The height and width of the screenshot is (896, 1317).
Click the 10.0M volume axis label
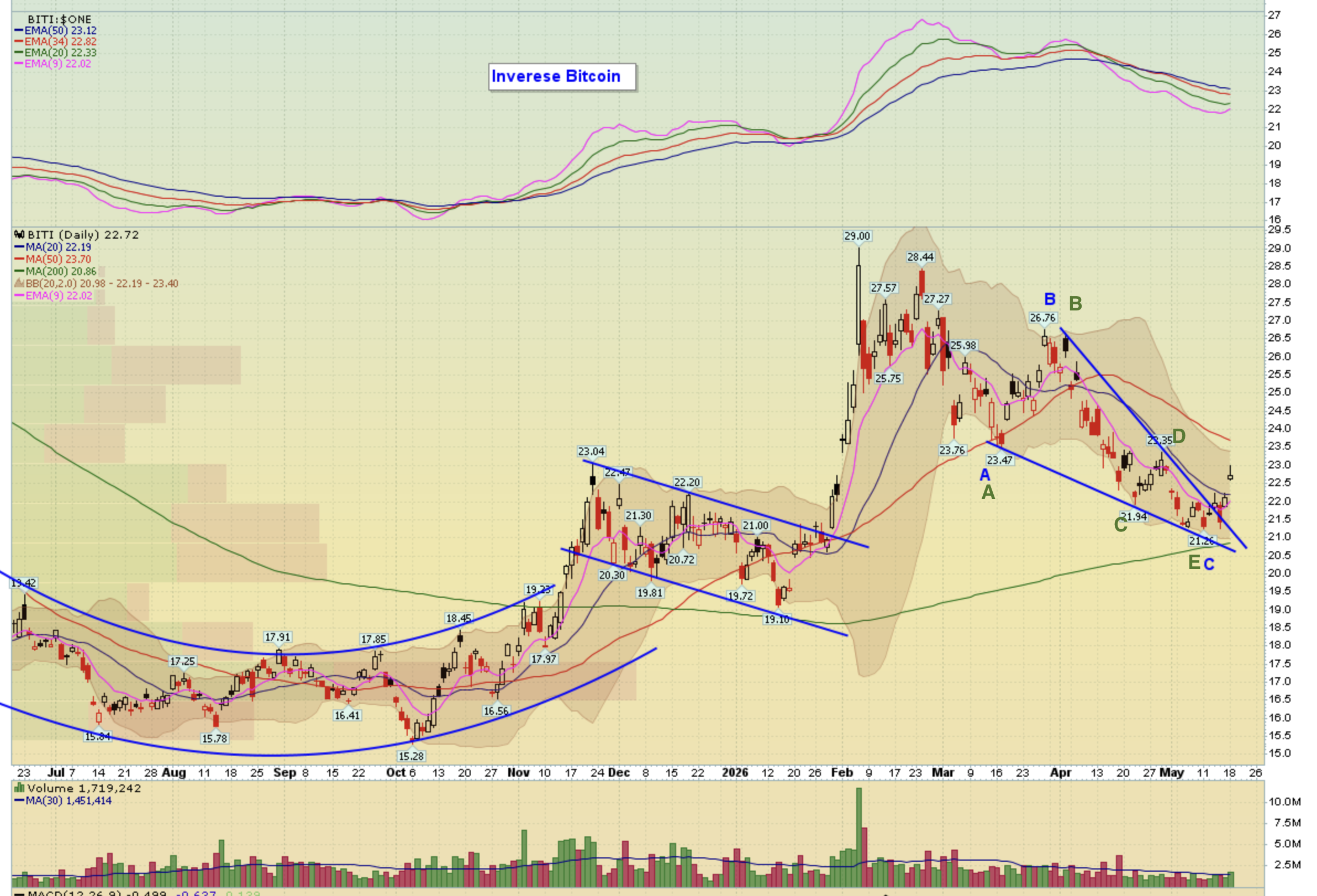(1284, 802)
